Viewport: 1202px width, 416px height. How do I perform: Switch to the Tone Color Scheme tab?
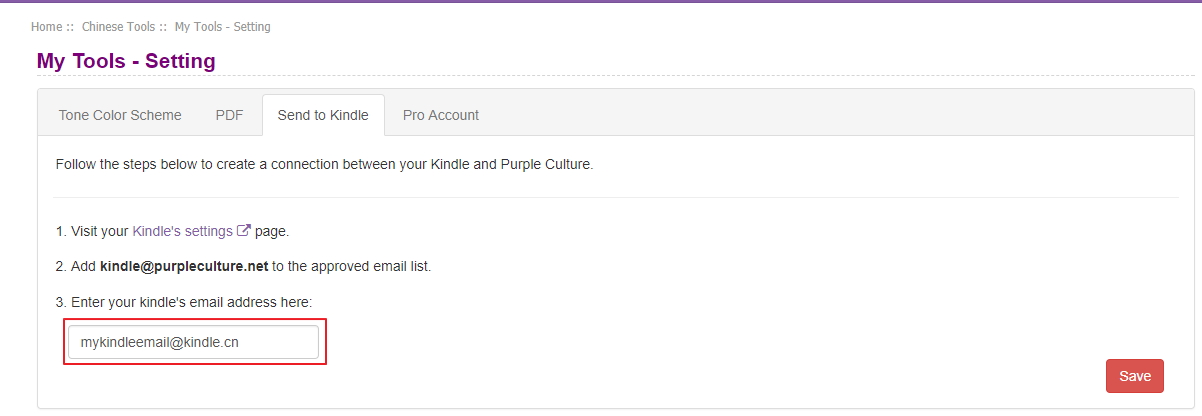coord(120,115)
